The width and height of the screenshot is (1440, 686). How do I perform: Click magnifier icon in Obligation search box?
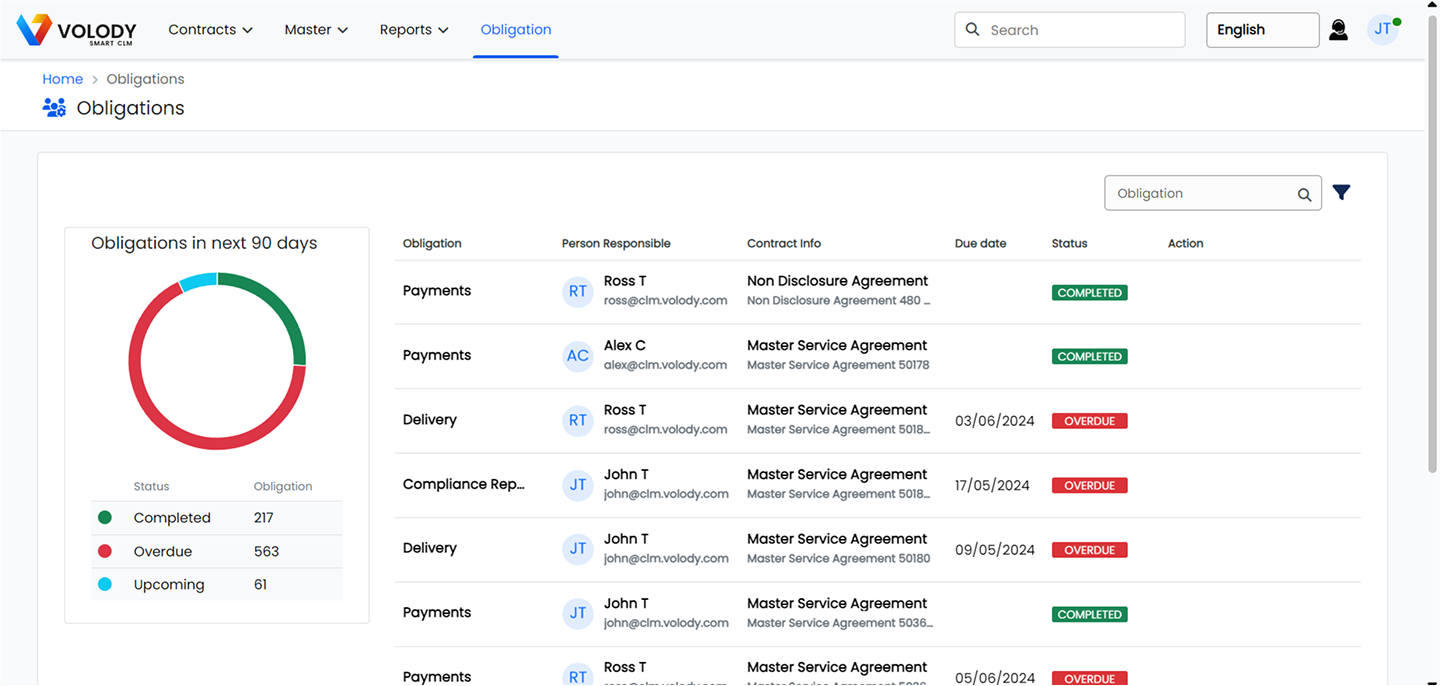[1304, 195]
